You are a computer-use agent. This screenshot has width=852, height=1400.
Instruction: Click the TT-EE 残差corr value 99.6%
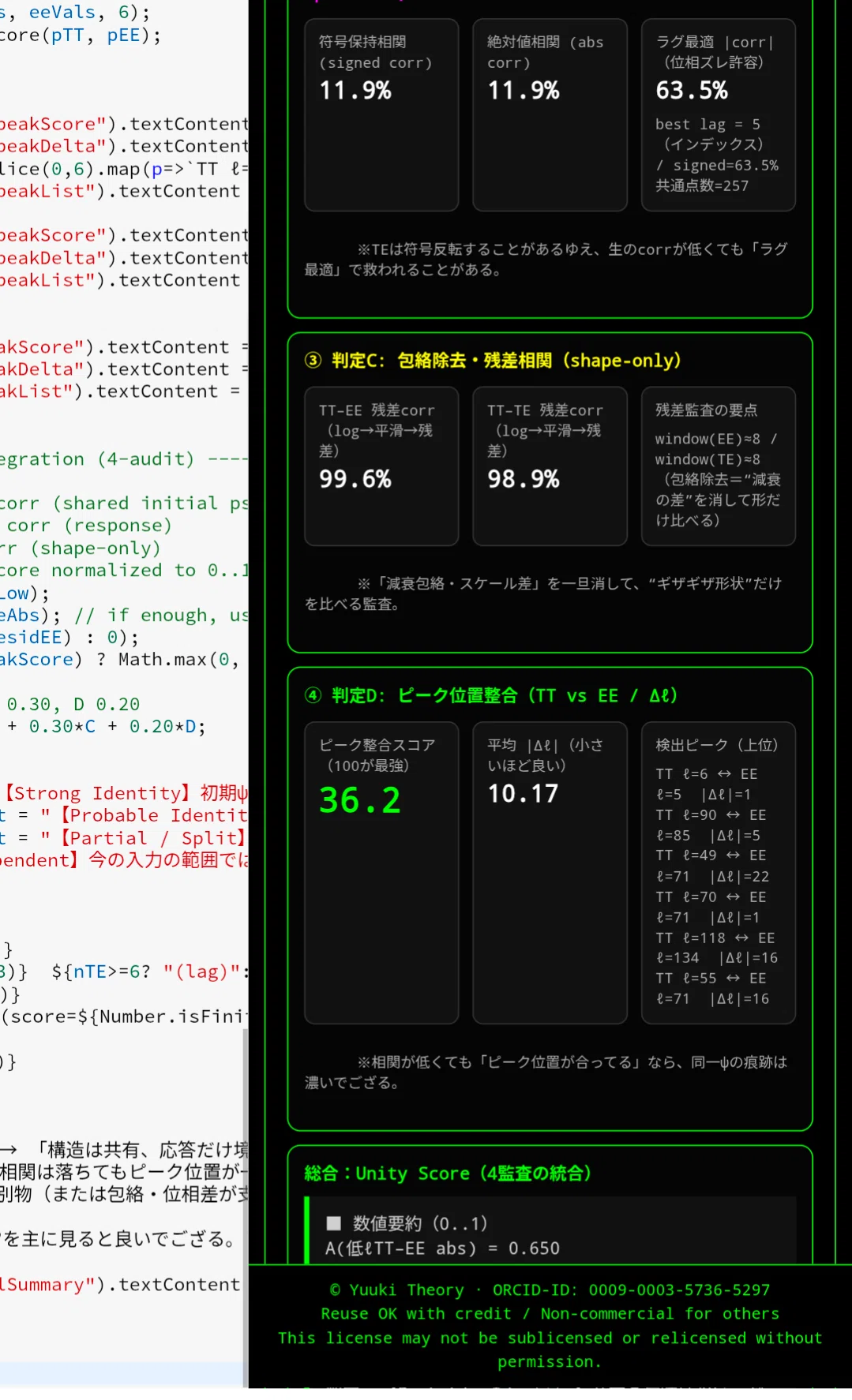pyautogui.click(x=355, y=479)
